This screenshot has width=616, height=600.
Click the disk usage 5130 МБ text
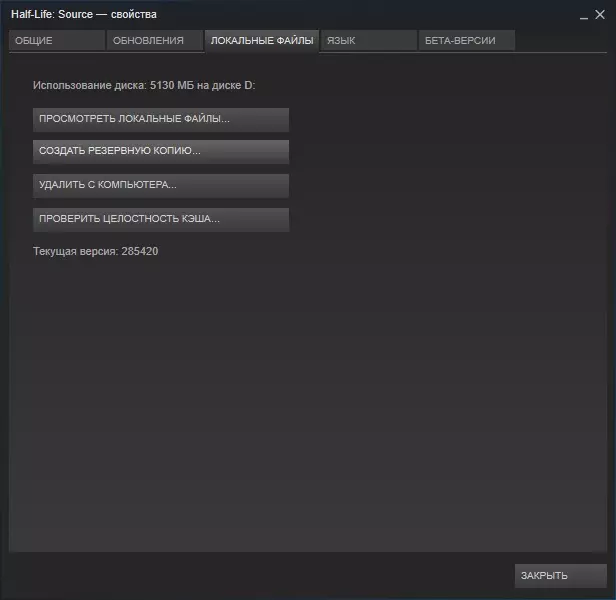[x=144, y=85]
